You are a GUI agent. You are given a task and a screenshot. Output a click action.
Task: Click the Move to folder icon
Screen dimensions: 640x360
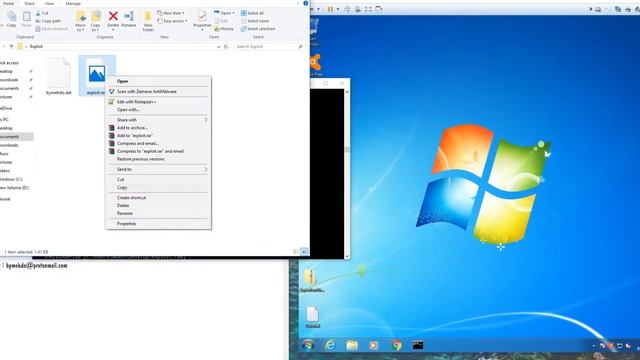[81, 16]
